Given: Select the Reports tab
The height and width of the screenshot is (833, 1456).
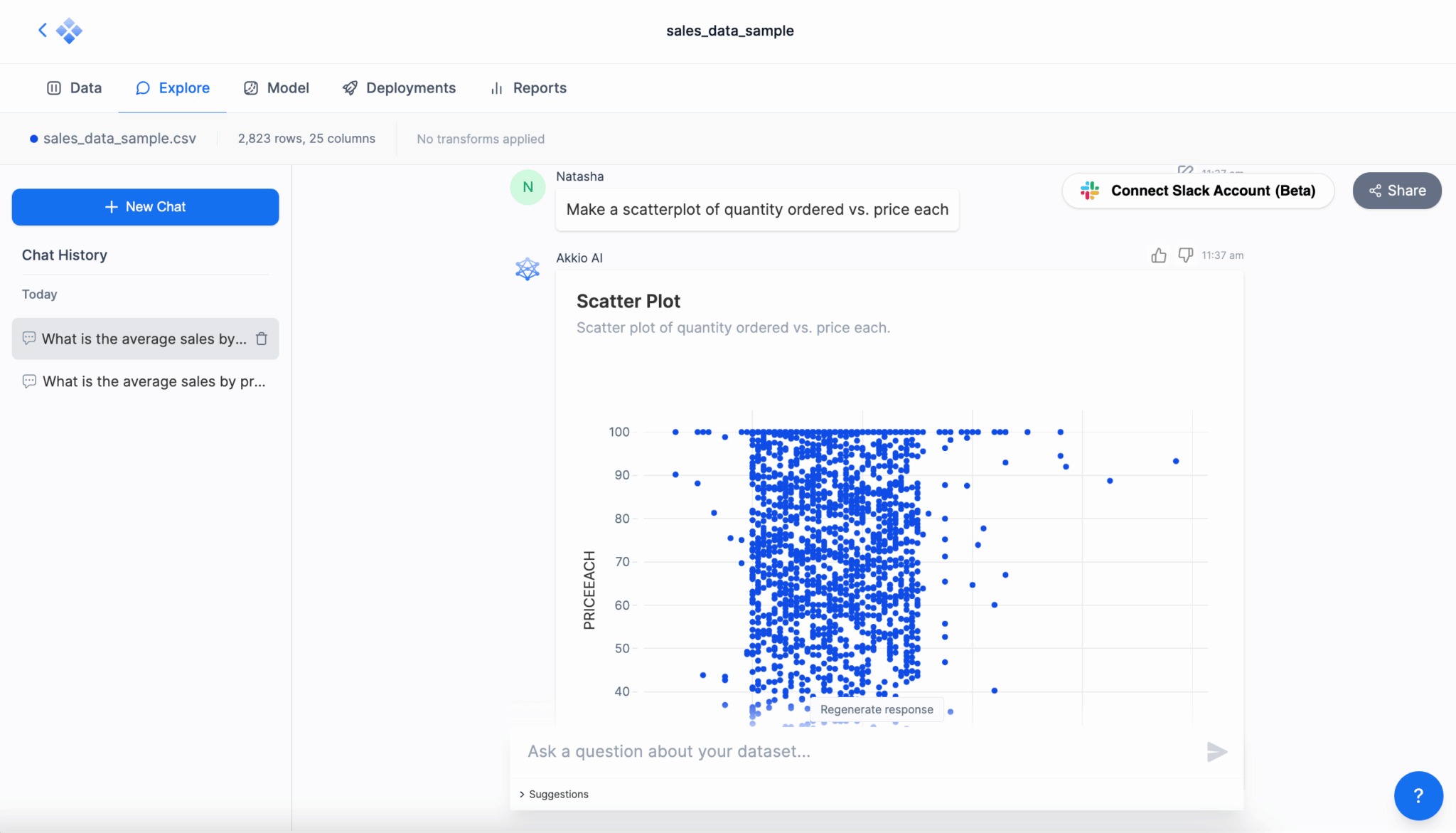Looking at the screenshot, I should pos(527,87).
